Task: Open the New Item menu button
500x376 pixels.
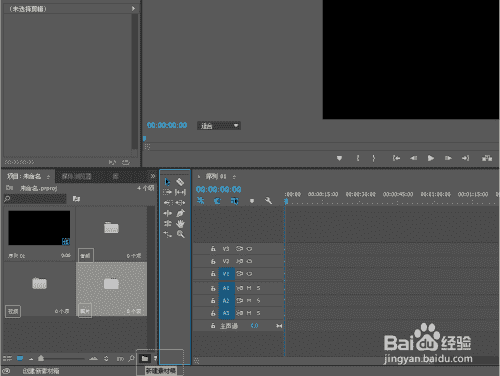Action: coord(155,359)
